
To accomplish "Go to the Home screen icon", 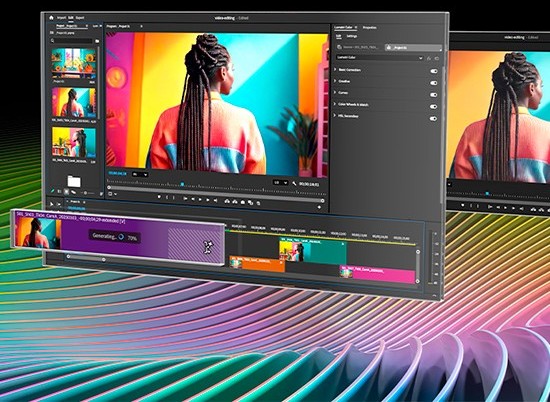I will click(x=51, y=18).
